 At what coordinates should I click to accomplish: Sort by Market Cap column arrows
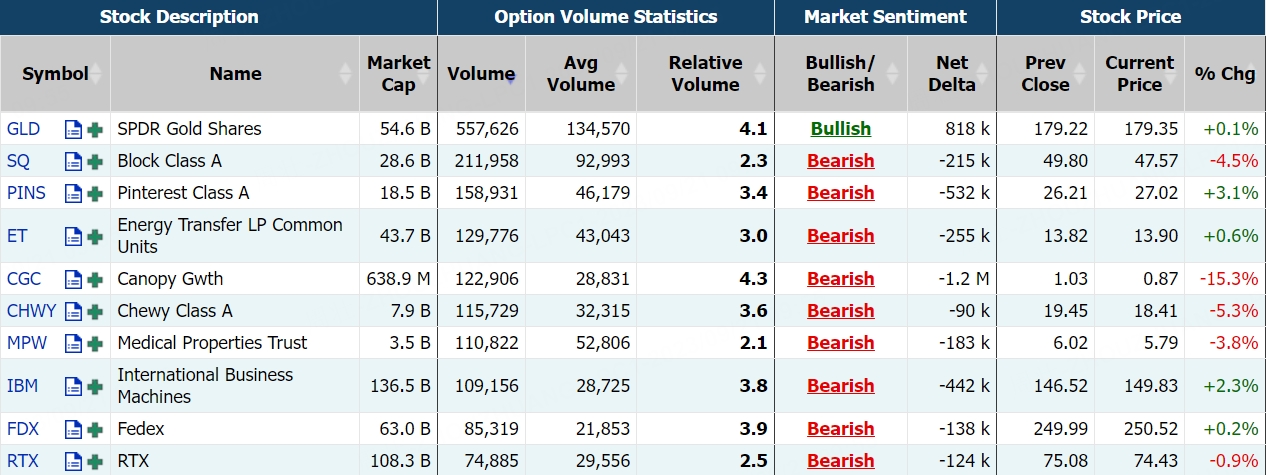point(425,74)
